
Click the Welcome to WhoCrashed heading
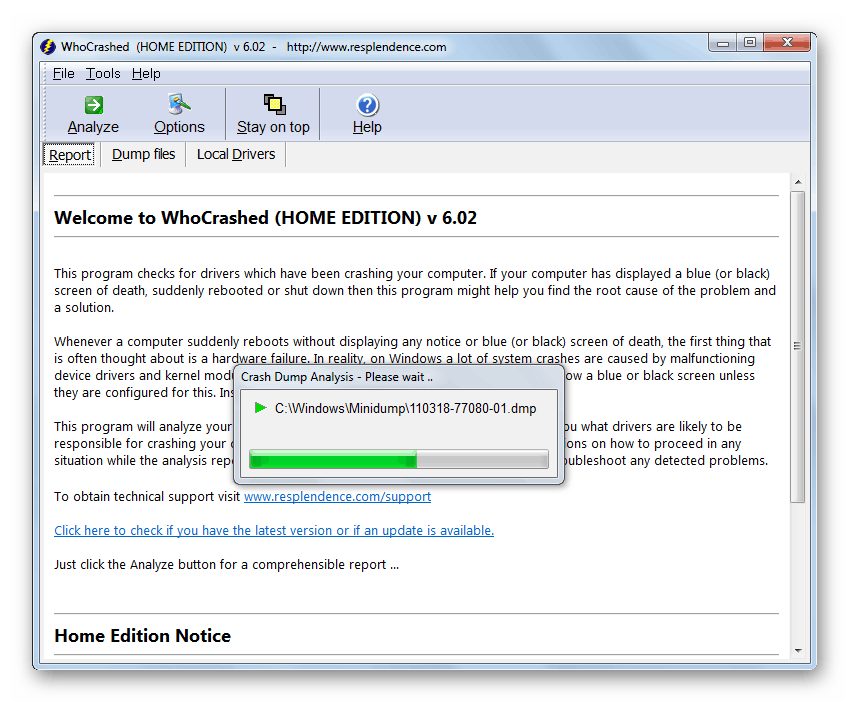(266, 218)
